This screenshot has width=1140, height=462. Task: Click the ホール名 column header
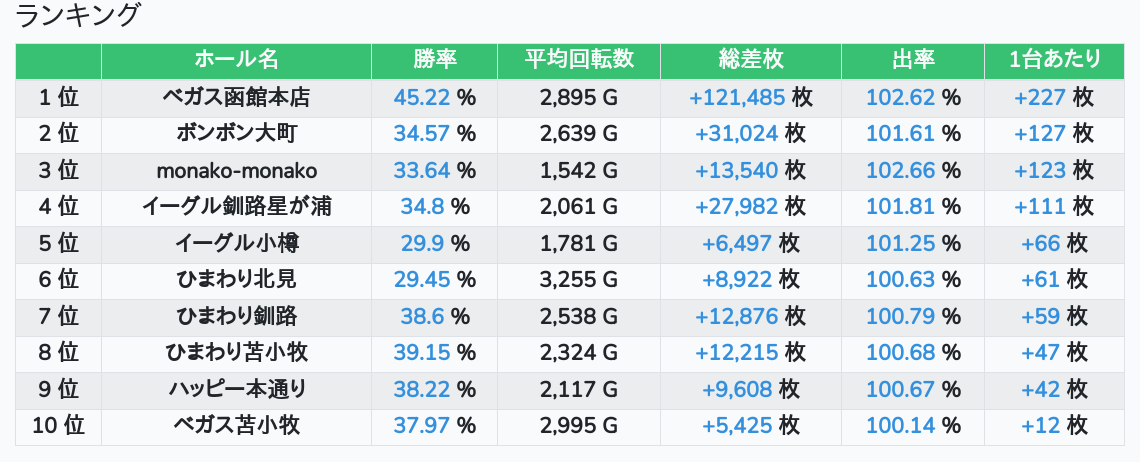(x=236, y=60)
